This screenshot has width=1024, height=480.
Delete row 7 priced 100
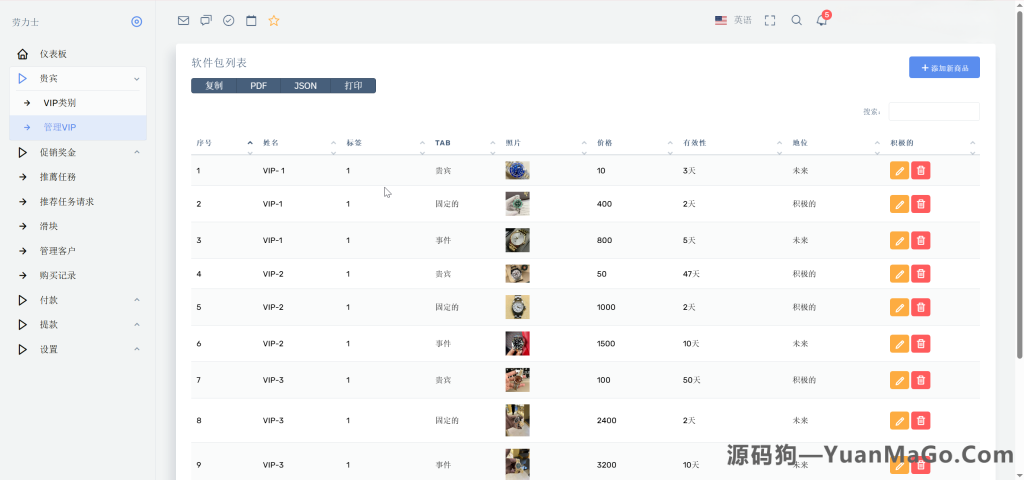921,380
